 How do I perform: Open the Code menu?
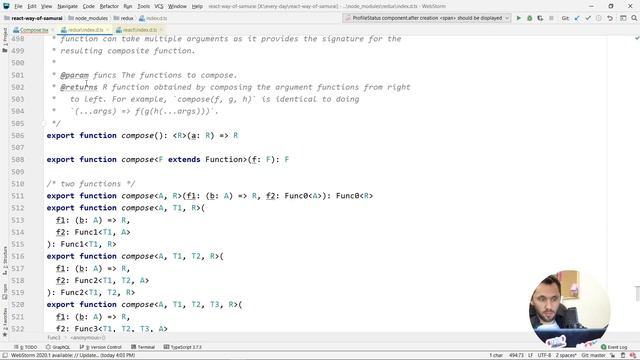[x=89, y=7]
